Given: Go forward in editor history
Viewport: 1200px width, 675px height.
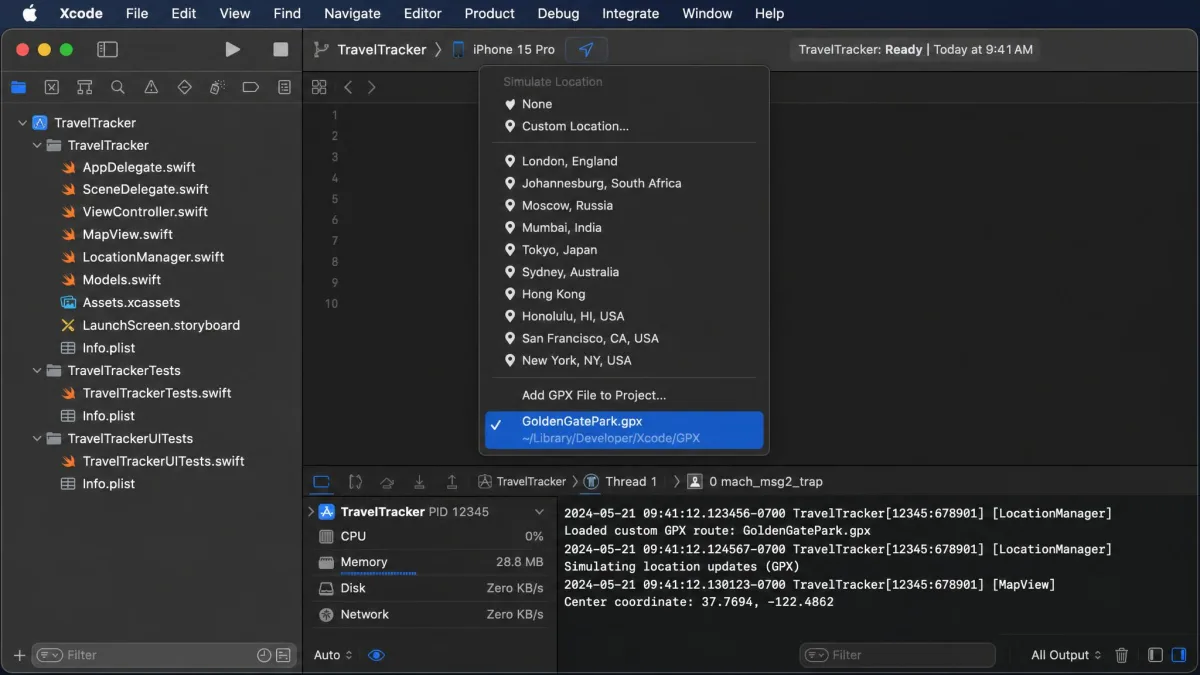Looking at the screenshot, I should (x=372, y=87).
